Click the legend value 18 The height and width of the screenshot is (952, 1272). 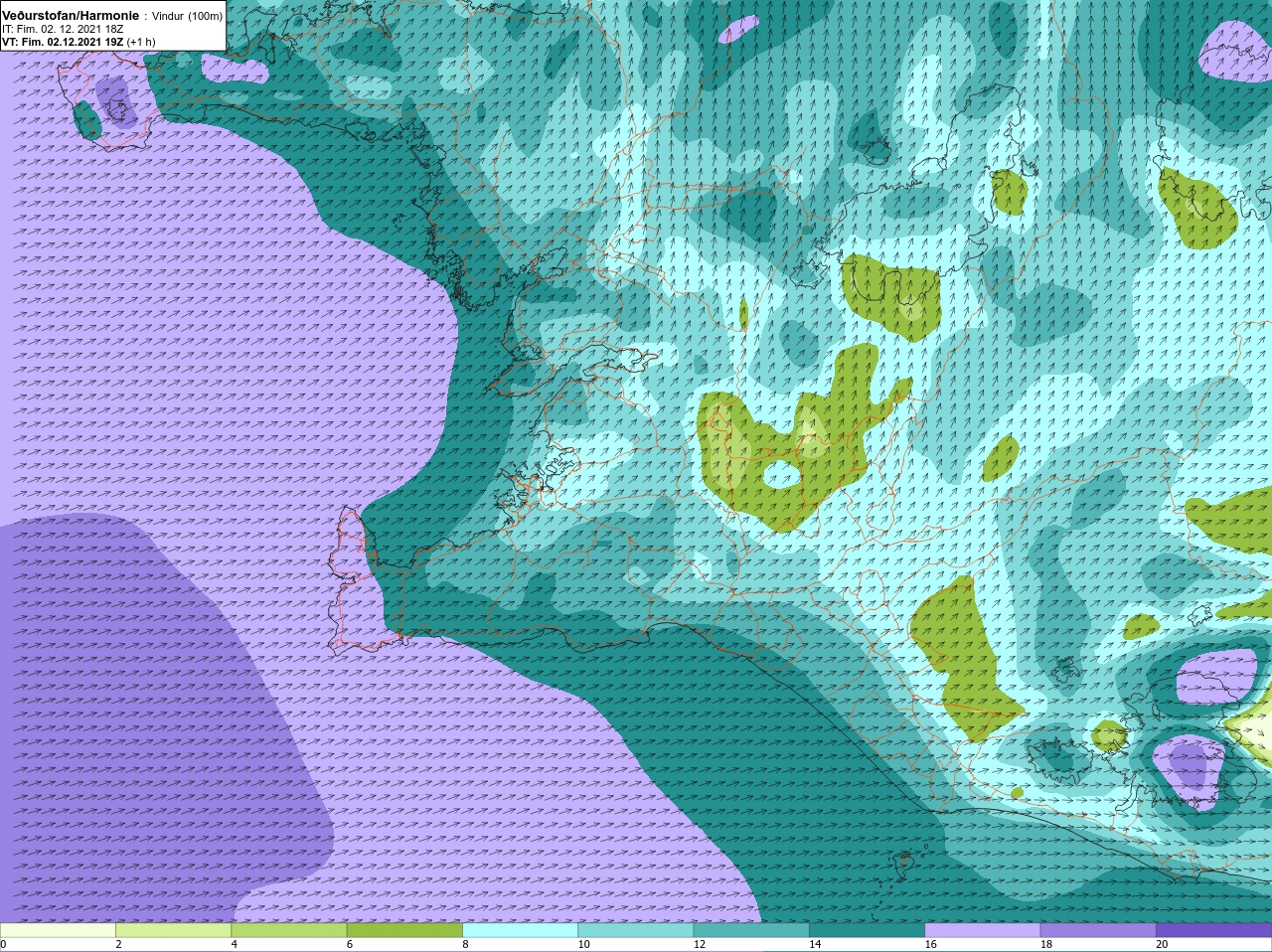1046,945
